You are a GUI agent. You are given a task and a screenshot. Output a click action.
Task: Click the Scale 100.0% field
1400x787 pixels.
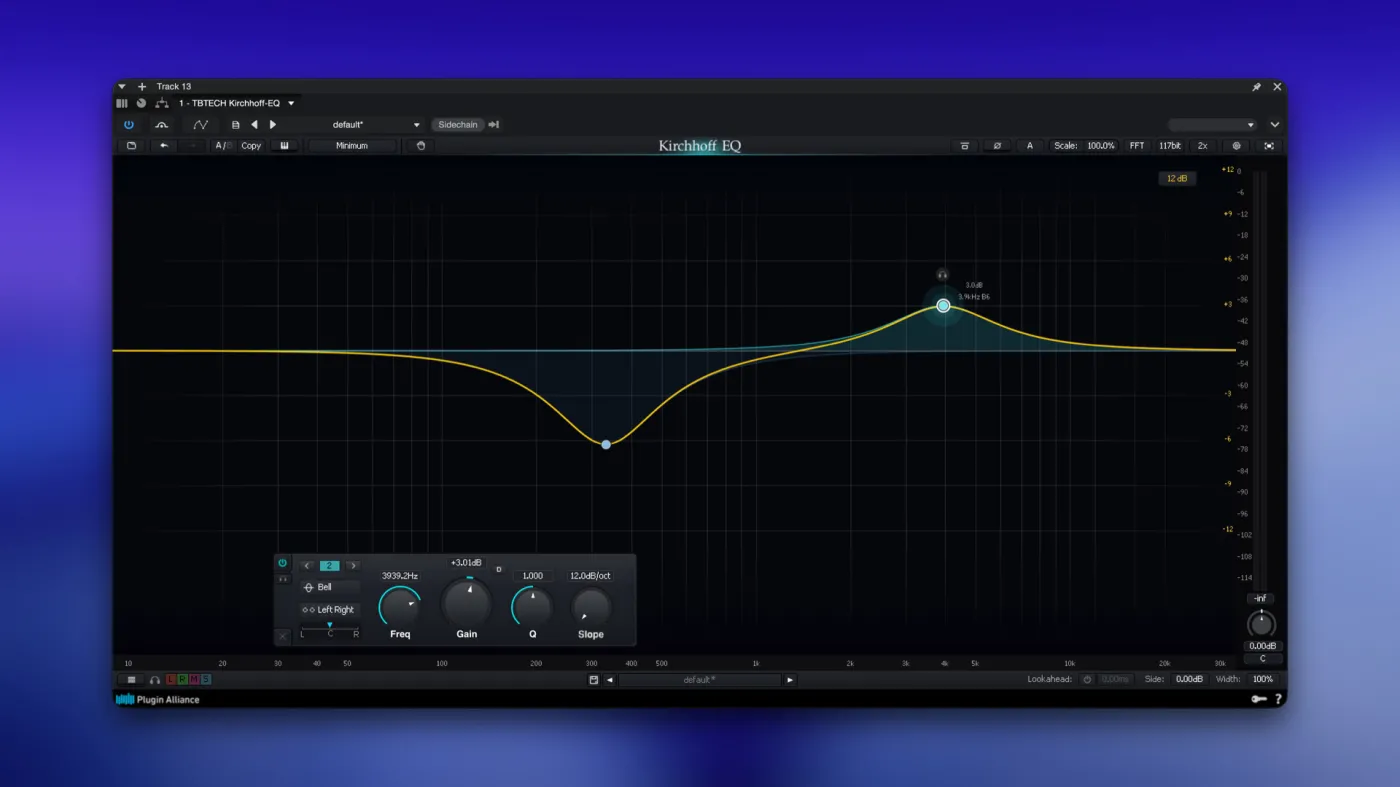[1085, 146]
